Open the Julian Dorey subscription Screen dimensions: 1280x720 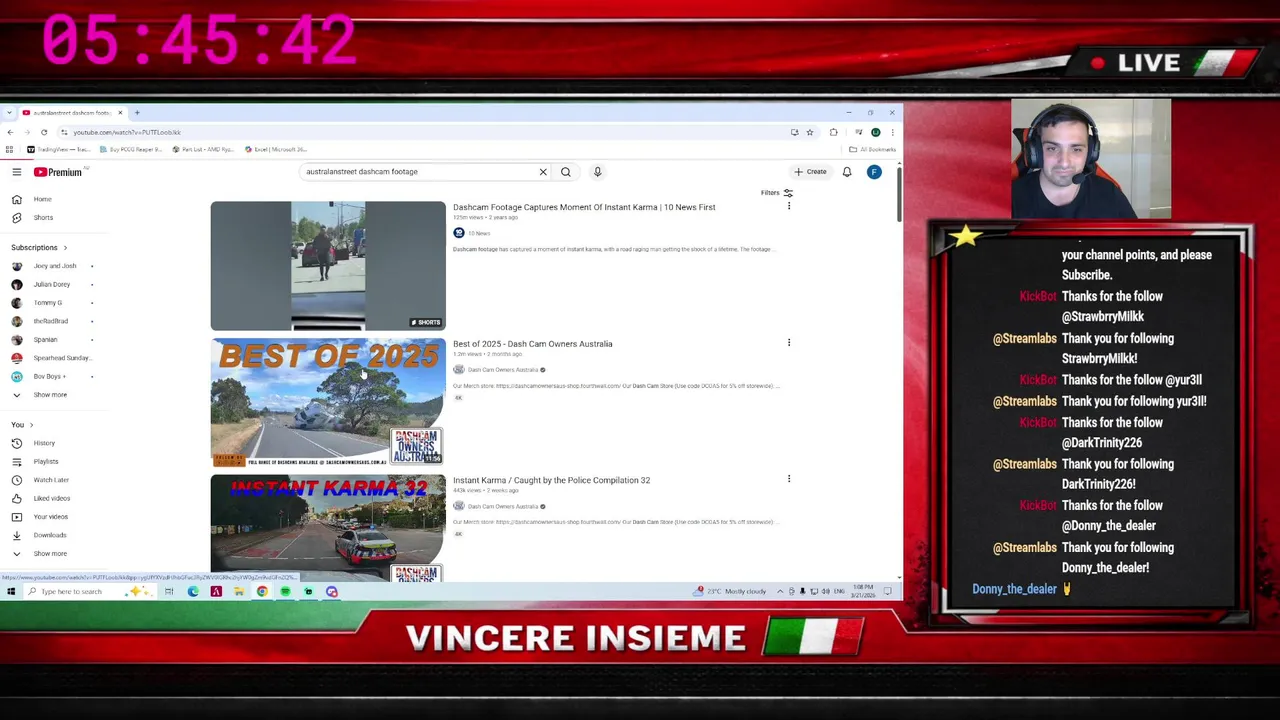[42, 284]
